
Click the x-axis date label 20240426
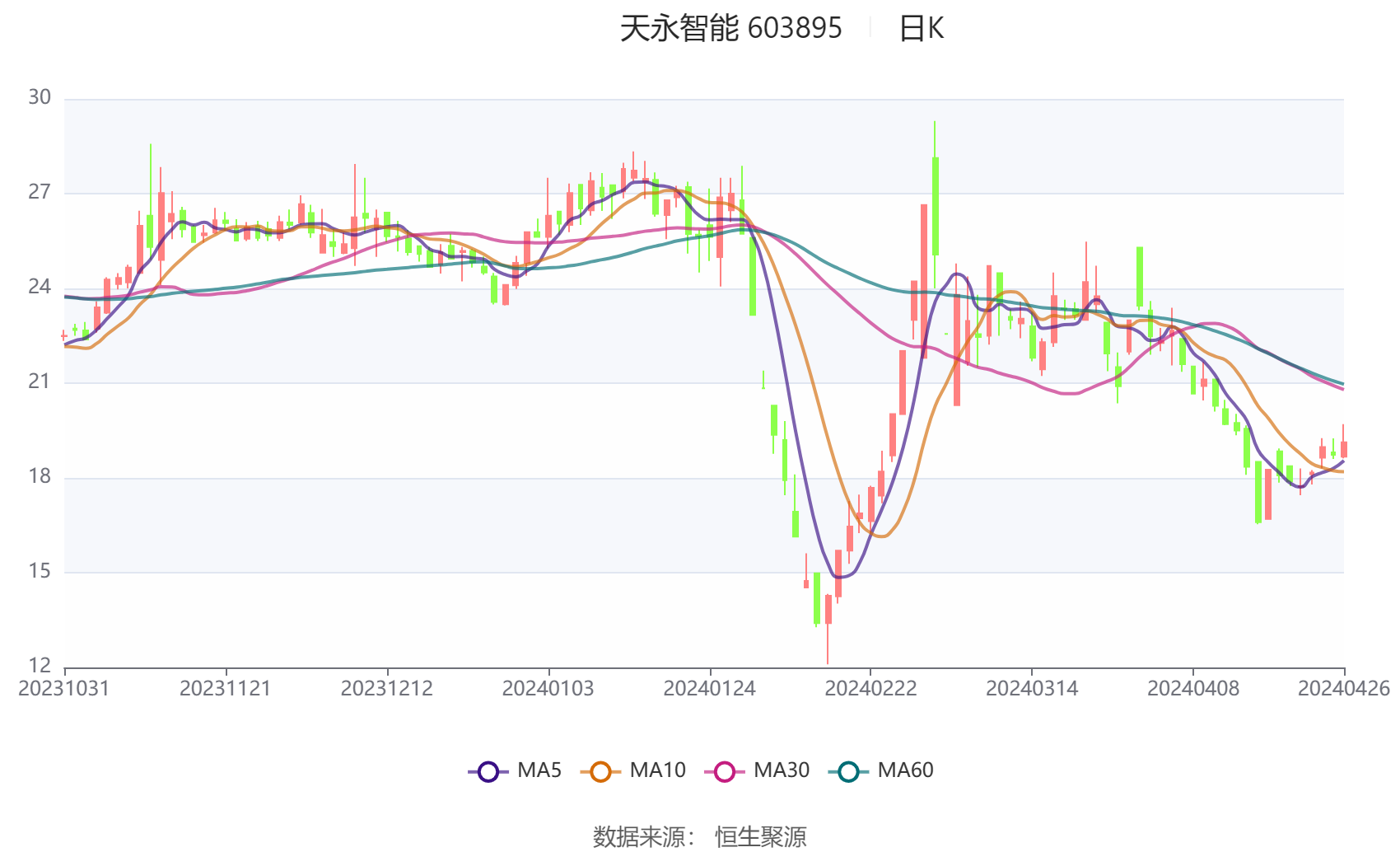coord(1344,689)
